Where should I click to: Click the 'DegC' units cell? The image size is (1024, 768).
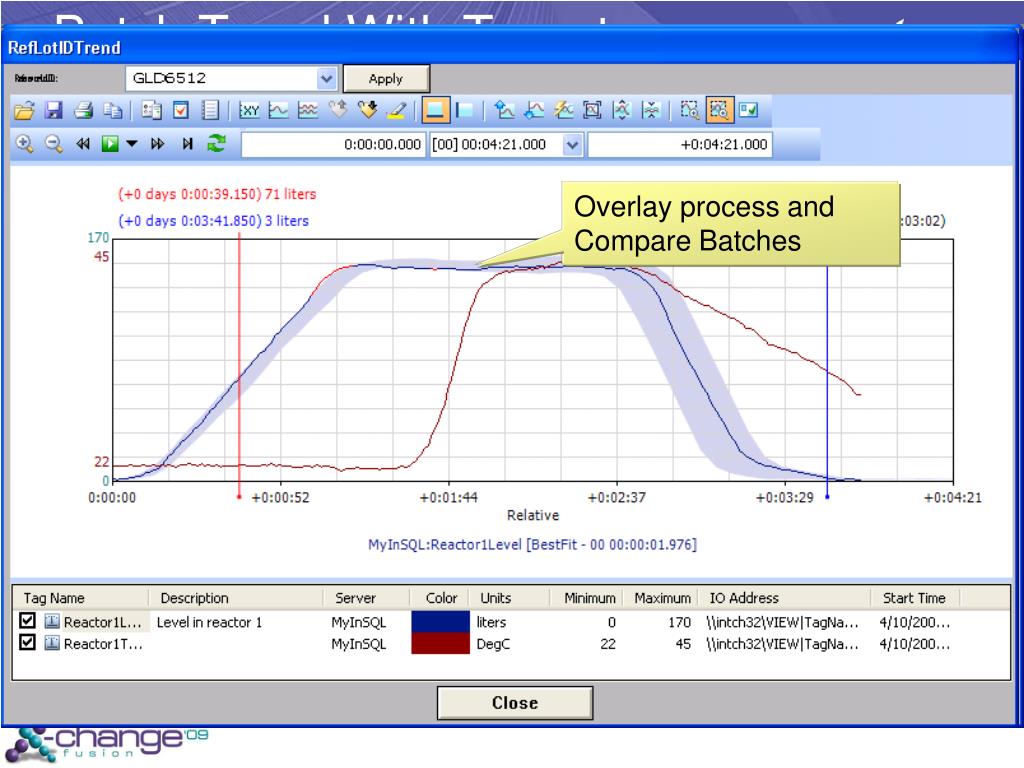pos(493,644)
